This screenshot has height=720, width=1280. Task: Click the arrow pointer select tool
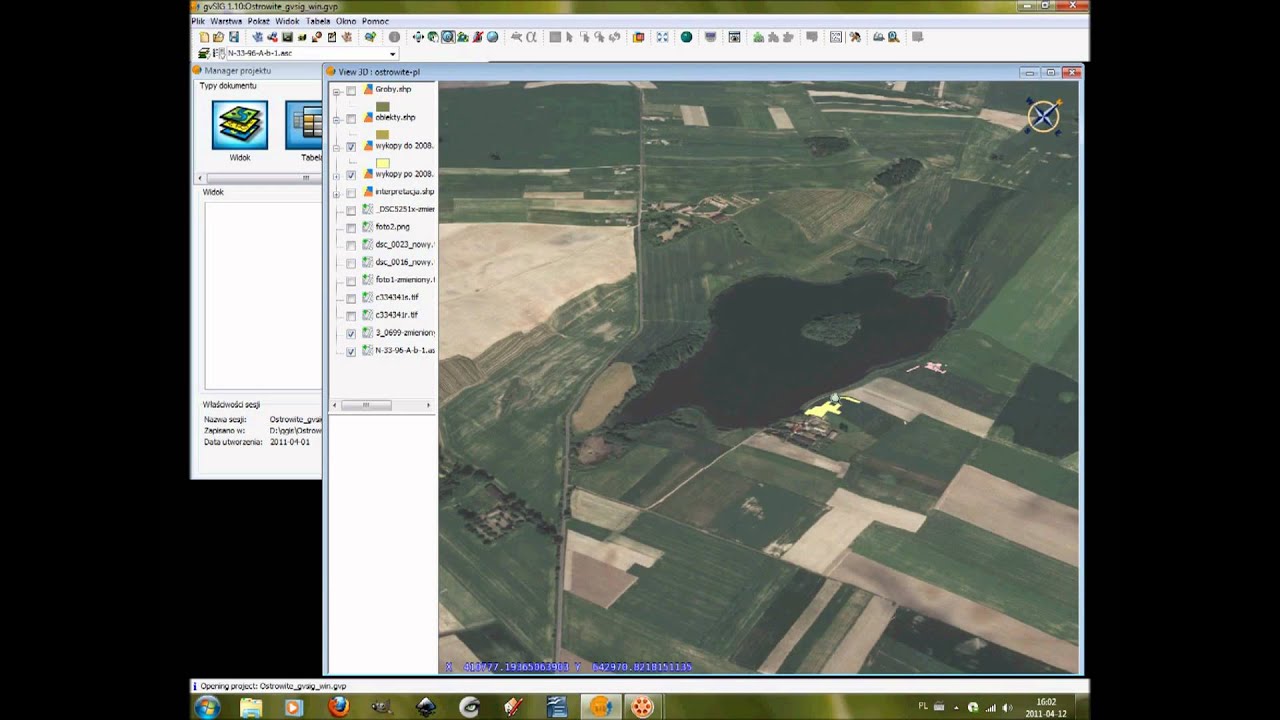click(x=569, y=37)
